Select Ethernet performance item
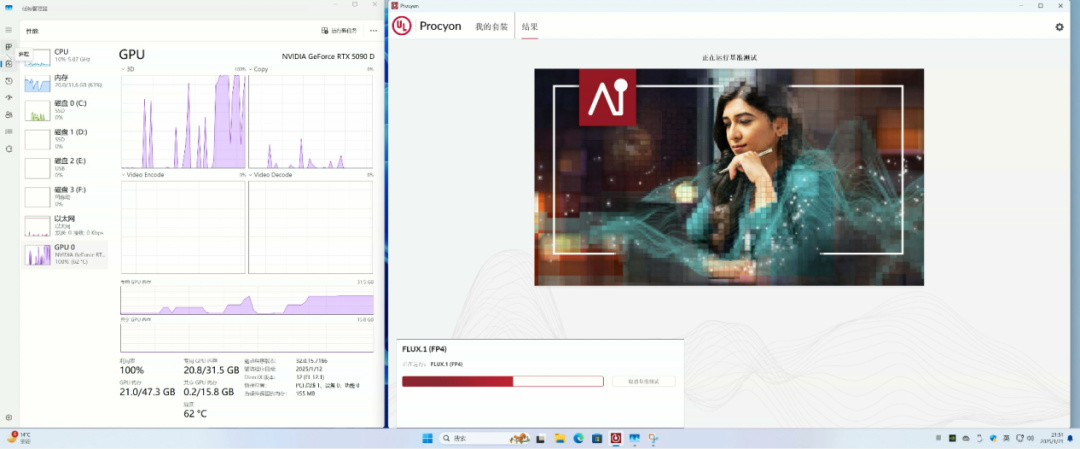Image resolution: width=1080 pixels, height=449 pixels. point(65,226)
